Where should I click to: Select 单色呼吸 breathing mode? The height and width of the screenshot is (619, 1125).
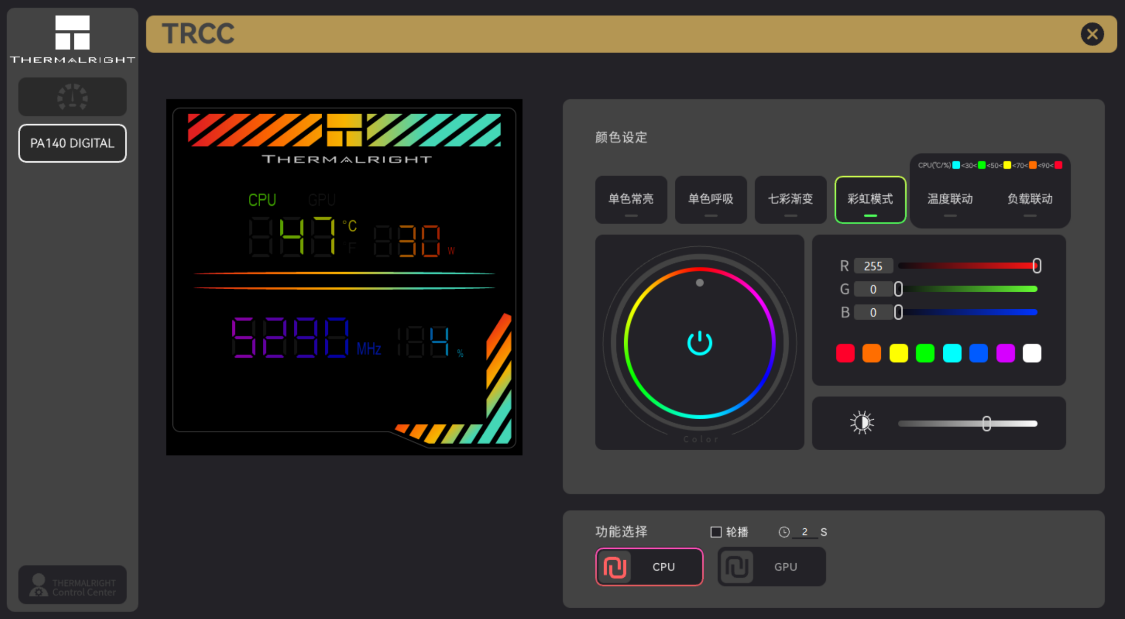coord(711,200)
